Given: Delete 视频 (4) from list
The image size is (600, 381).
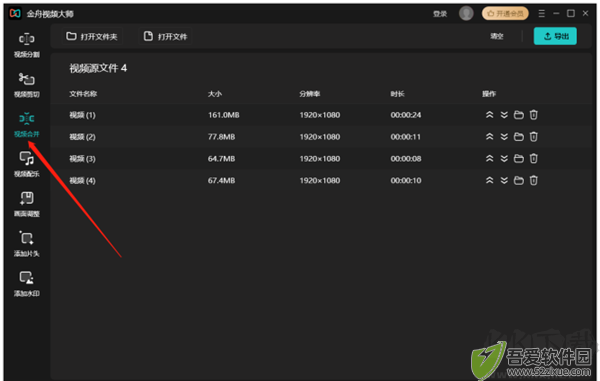Looking at the screenshot, I should (x=533, y=180).
